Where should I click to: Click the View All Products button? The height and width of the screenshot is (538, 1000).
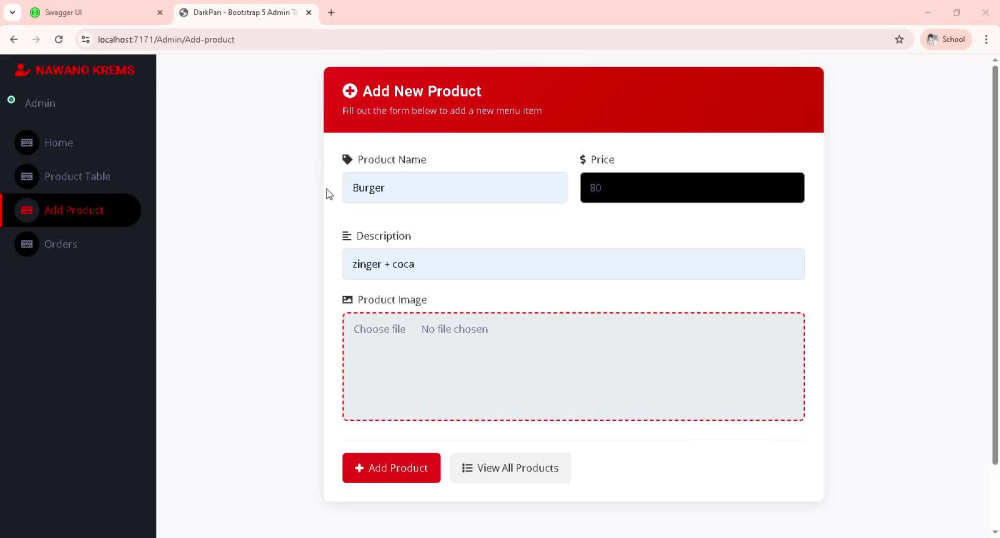click(x=510, y=468)
